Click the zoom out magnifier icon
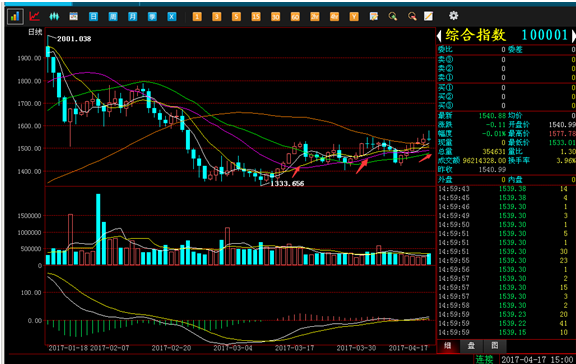Image resolution: width=576 pixels, height=364 pixels. (412, 16)
